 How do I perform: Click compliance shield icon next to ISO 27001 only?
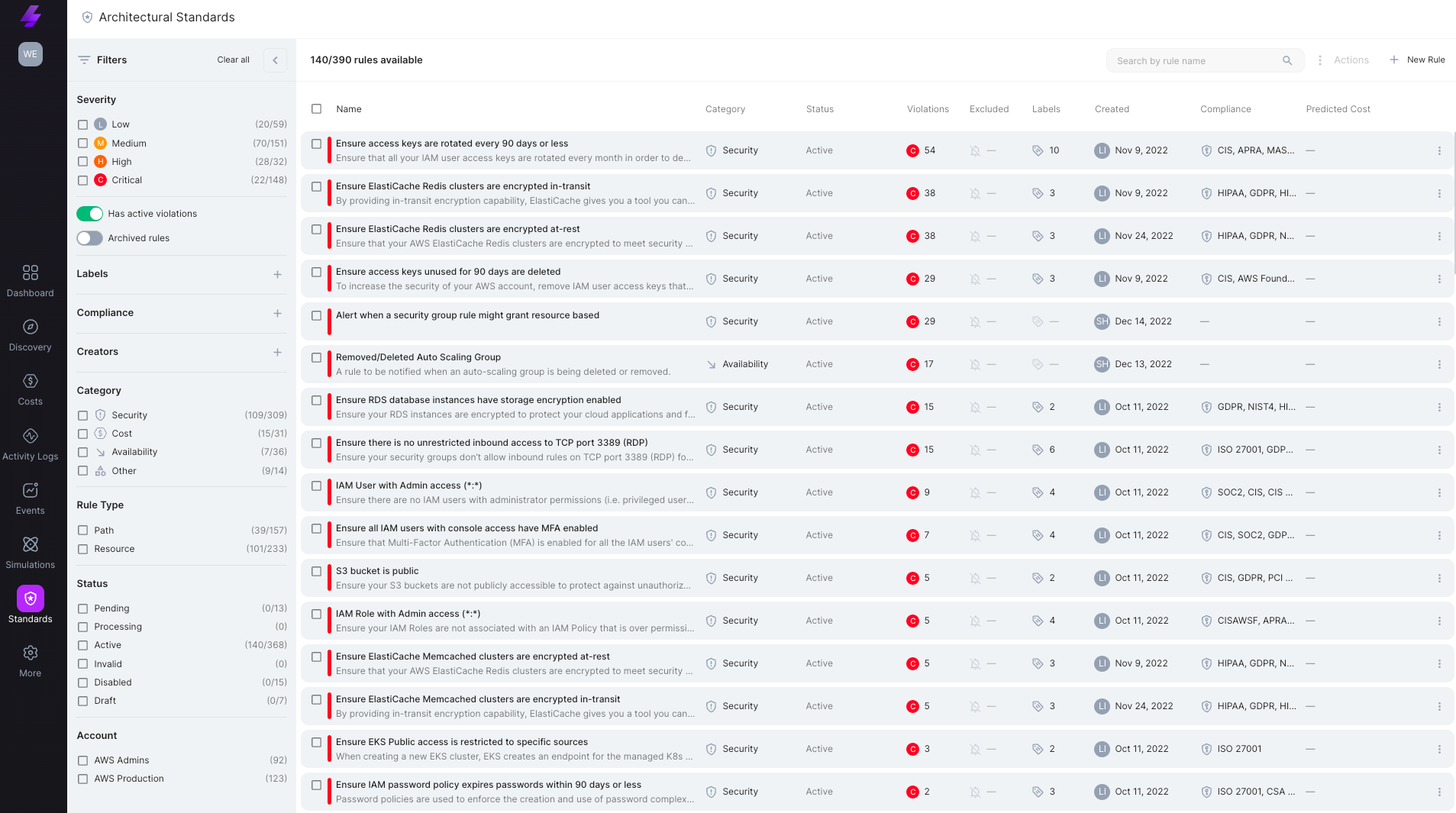(1206, 750)
